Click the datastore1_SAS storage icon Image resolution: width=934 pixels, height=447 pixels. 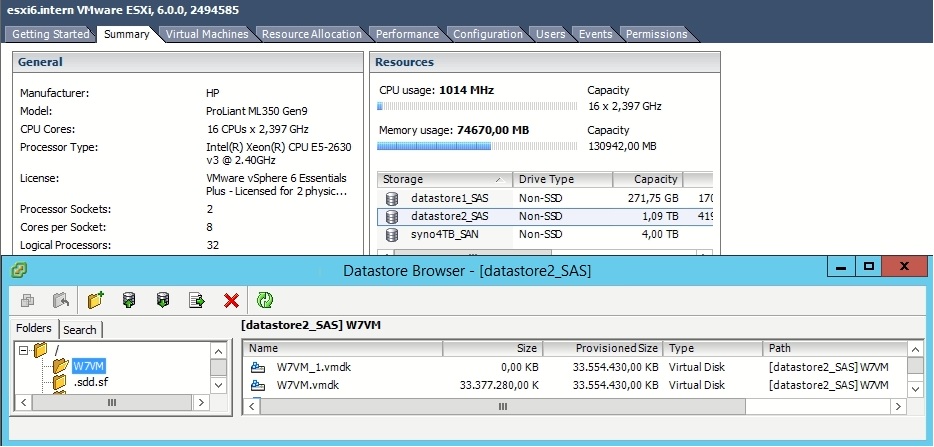(391, 198)
